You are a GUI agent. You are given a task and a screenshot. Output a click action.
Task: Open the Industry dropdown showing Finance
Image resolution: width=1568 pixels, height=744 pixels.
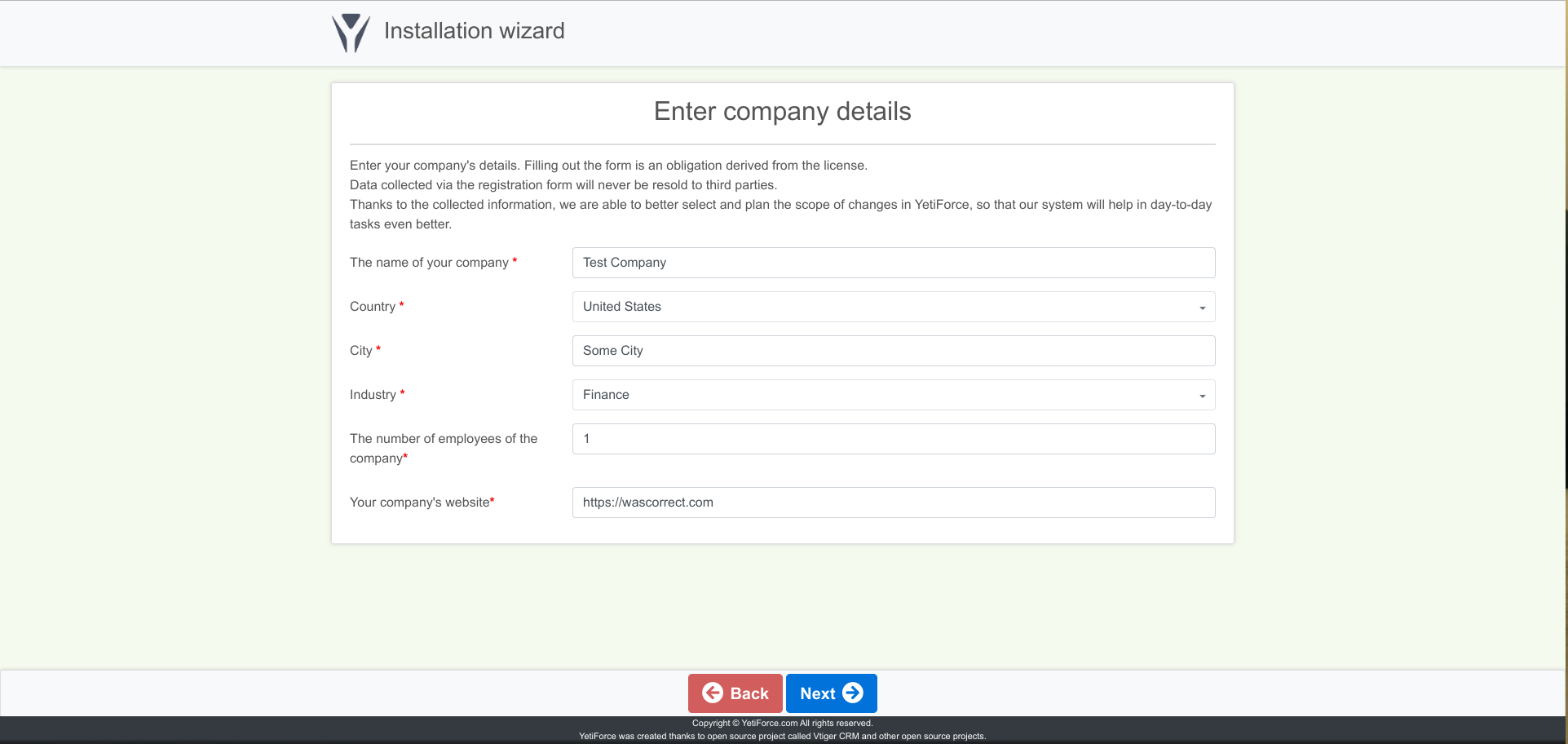point(894,395)
